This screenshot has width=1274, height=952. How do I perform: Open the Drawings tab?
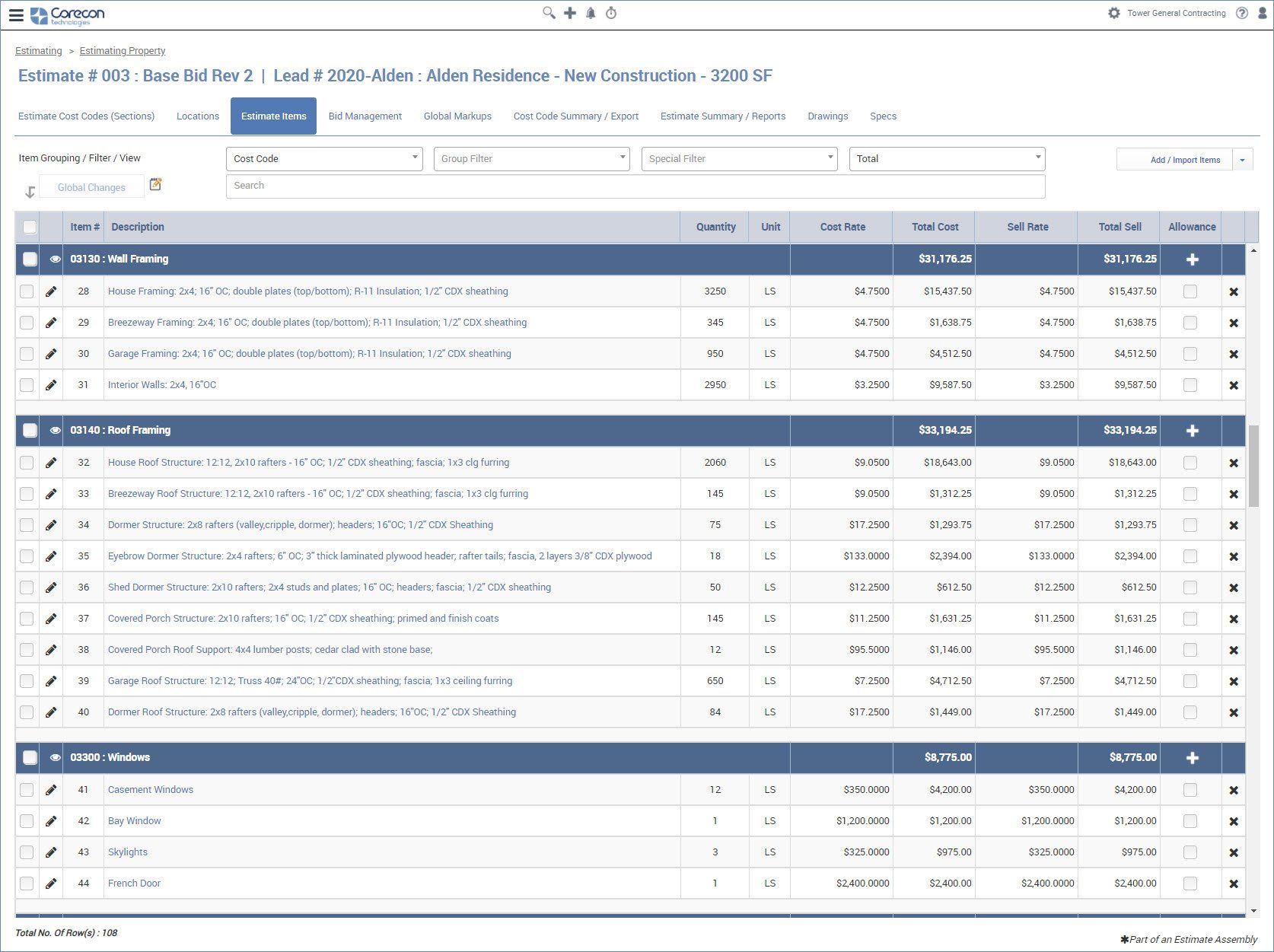pyautogui.click(x=827, y=116)
